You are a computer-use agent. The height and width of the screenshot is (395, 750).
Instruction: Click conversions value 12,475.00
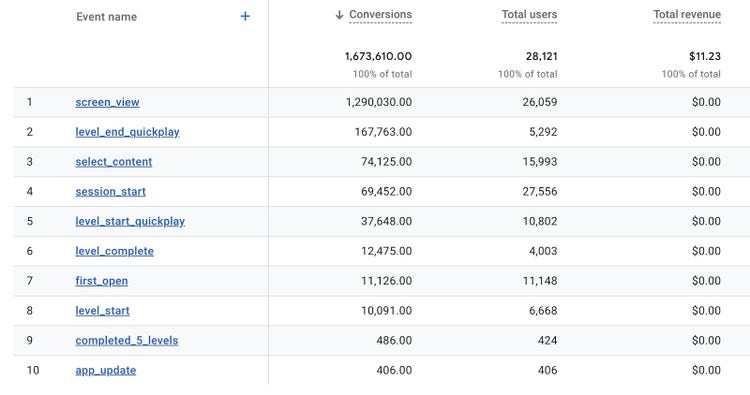pos(386,251)
